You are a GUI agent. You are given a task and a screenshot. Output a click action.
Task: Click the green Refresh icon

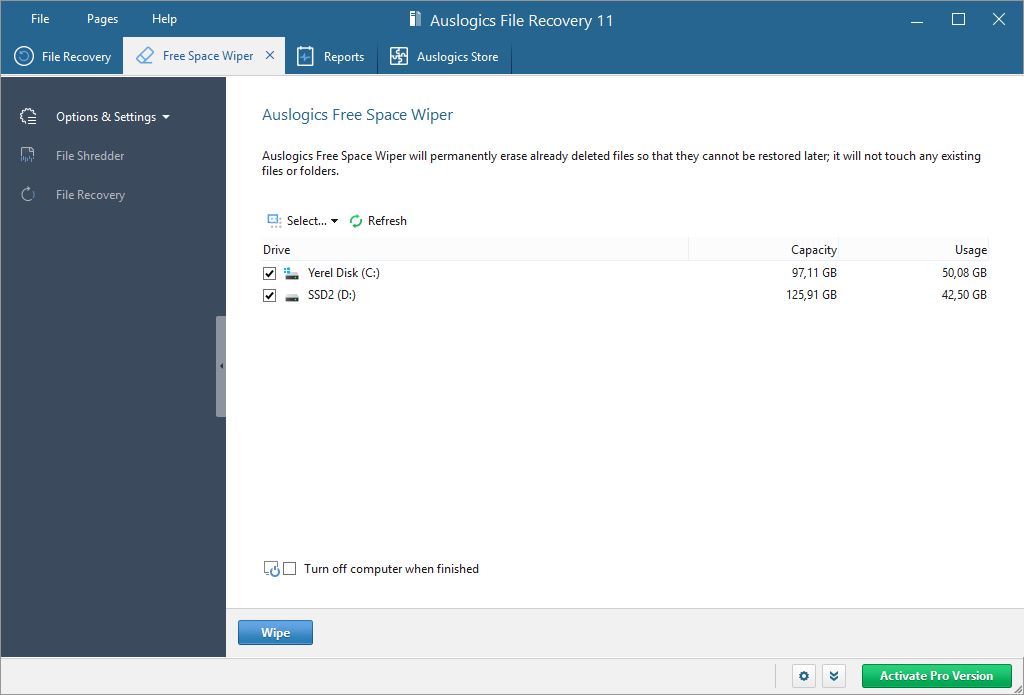(356, 221)
